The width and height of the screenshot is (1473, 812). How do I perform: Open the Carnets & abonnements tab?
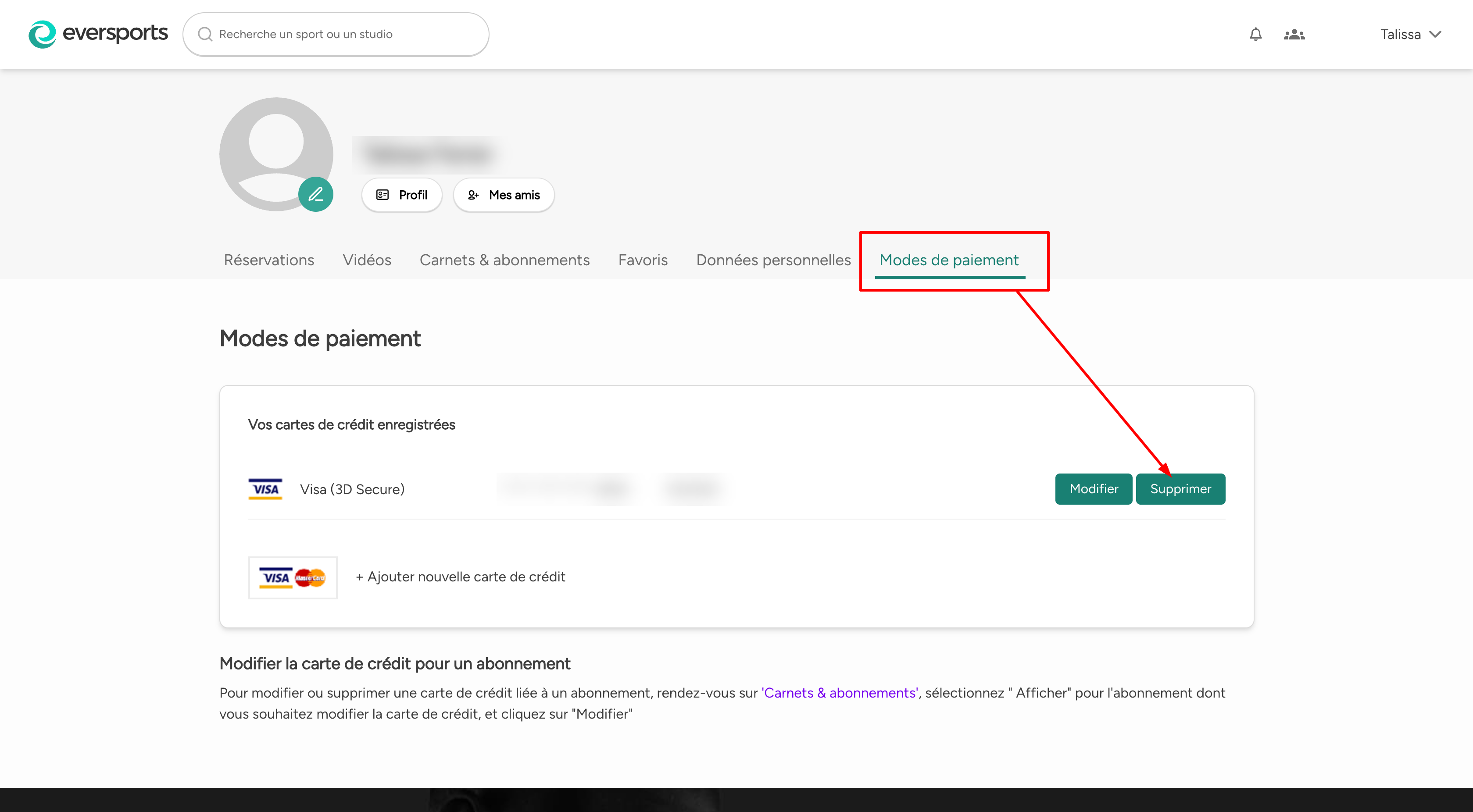point(504,260)
